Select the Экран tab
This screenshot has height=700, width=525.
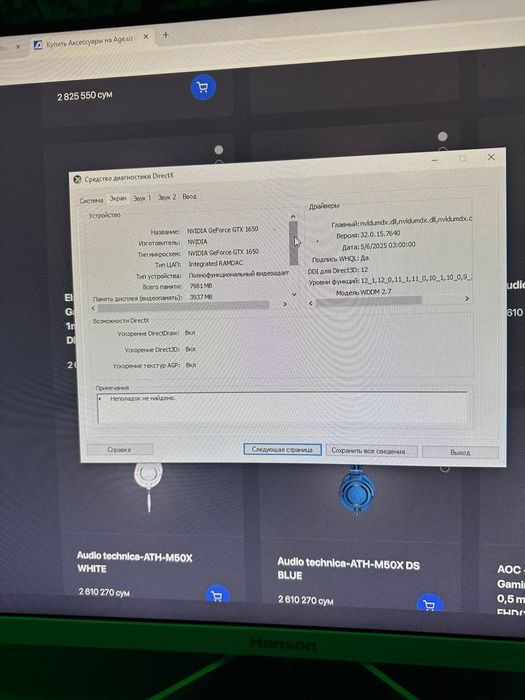point(118,199)
